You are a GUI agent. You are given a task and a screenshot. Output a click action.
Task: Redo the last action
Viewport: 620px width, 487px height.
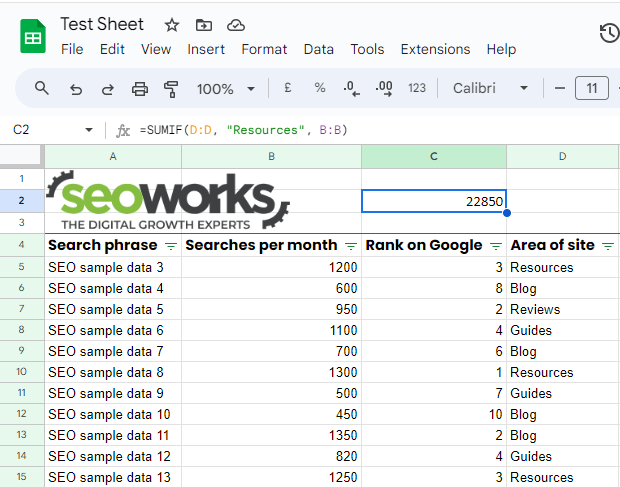tap(108, 89)
